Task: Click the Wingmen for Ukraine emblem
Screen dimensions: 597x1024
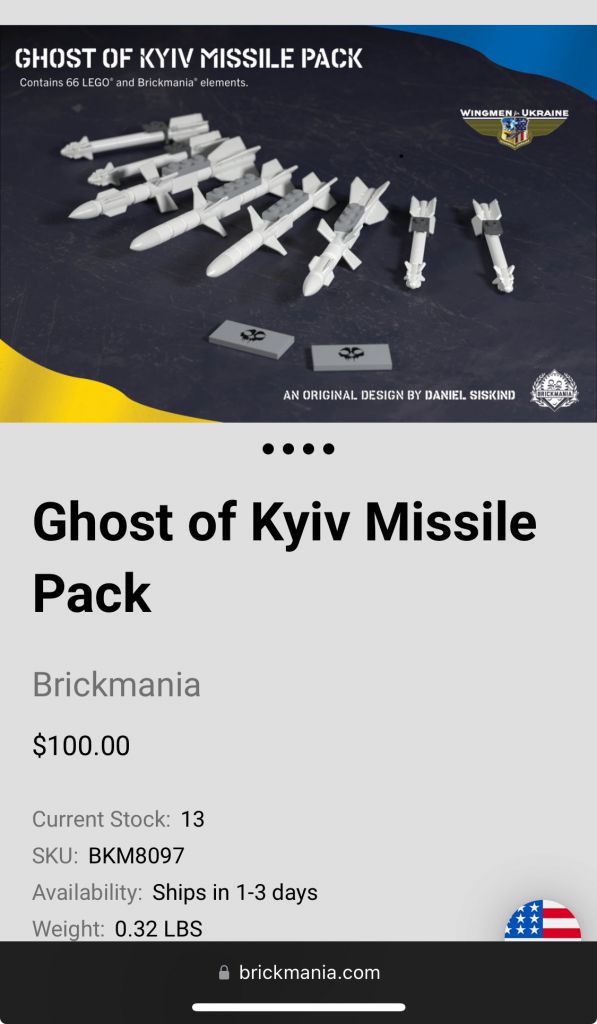Action: 514,128
